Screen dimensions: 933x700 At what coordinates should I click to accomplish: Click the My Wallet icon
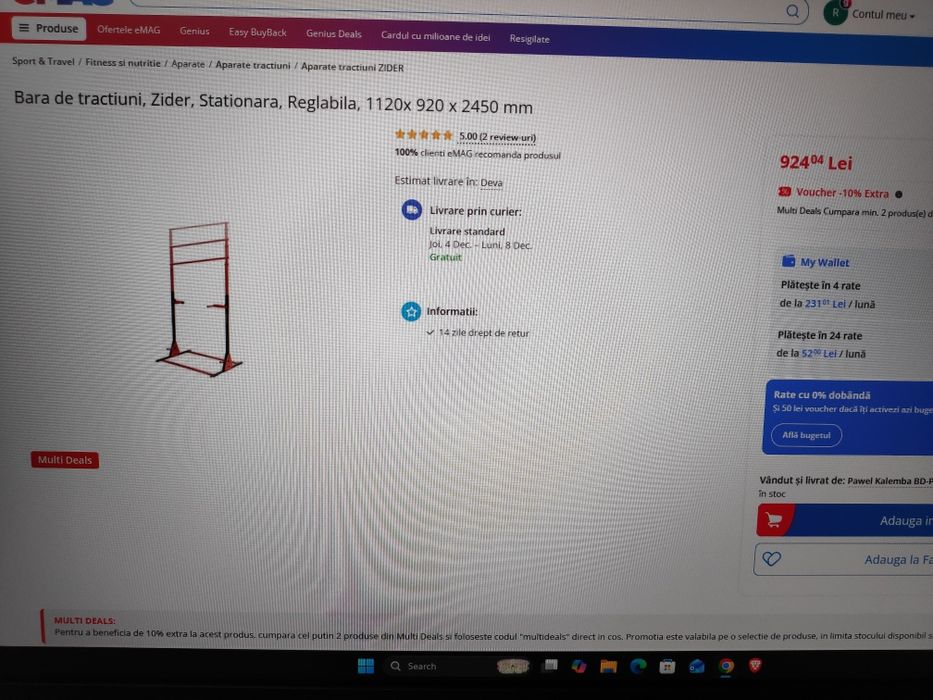[x=788, y=261]
